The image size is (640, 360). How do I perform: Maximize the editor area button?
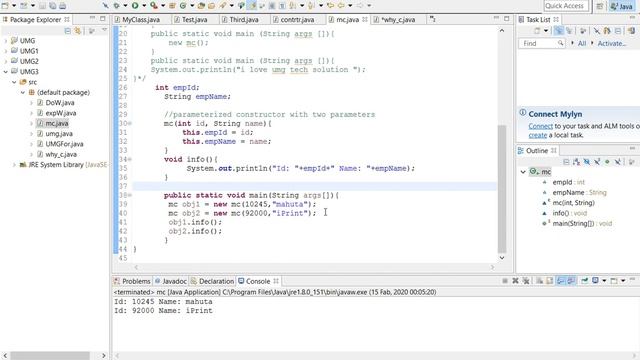click(507, 18)
